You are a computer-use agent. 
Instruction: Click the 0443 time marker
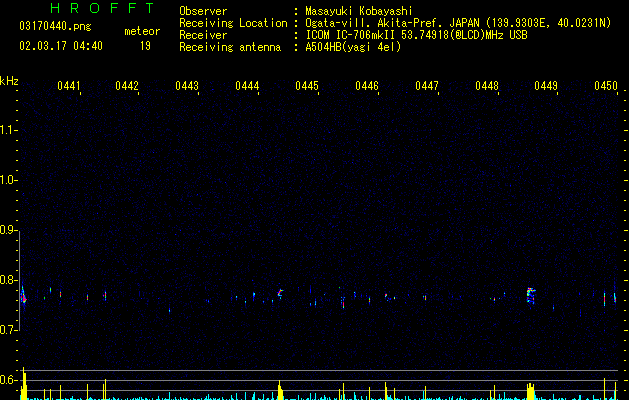click(187, 86)
